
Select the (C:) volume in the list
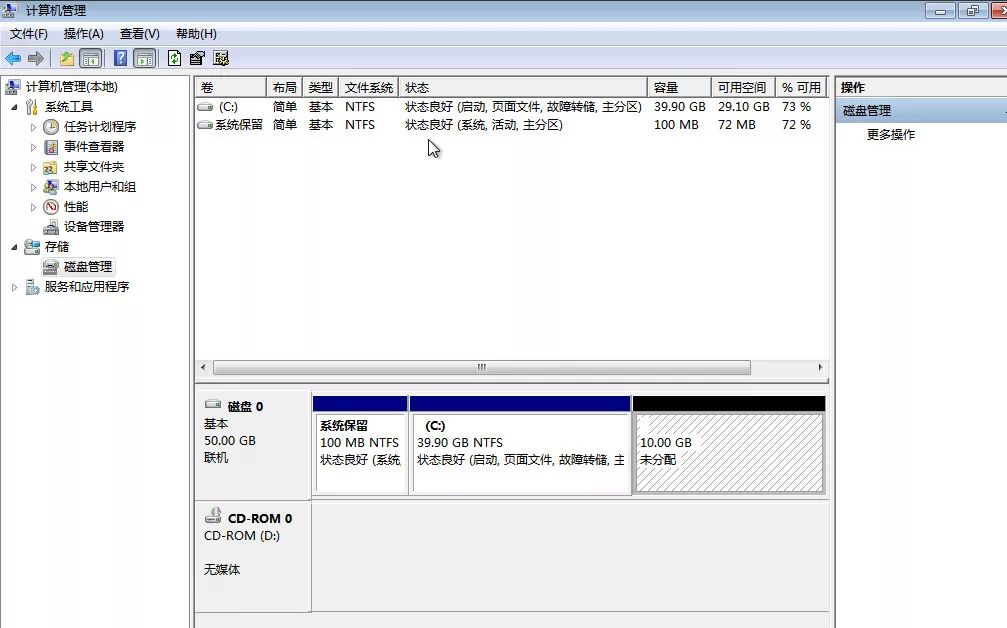[x=229, y=106]
